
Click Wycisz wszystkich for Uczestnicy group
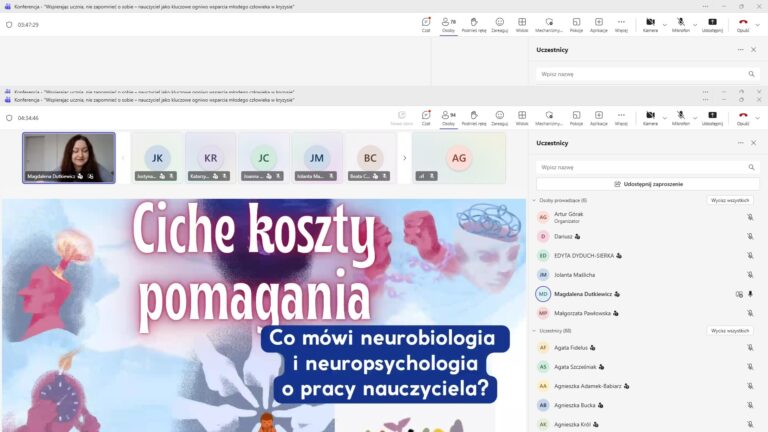coord(730,331)
